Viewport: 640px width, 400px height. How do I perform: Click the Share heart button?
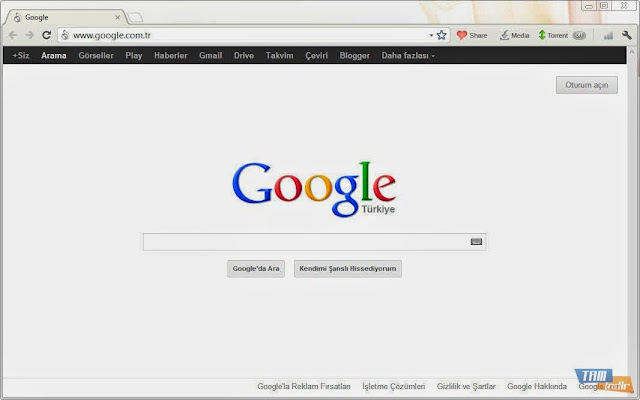coord(472,36)
